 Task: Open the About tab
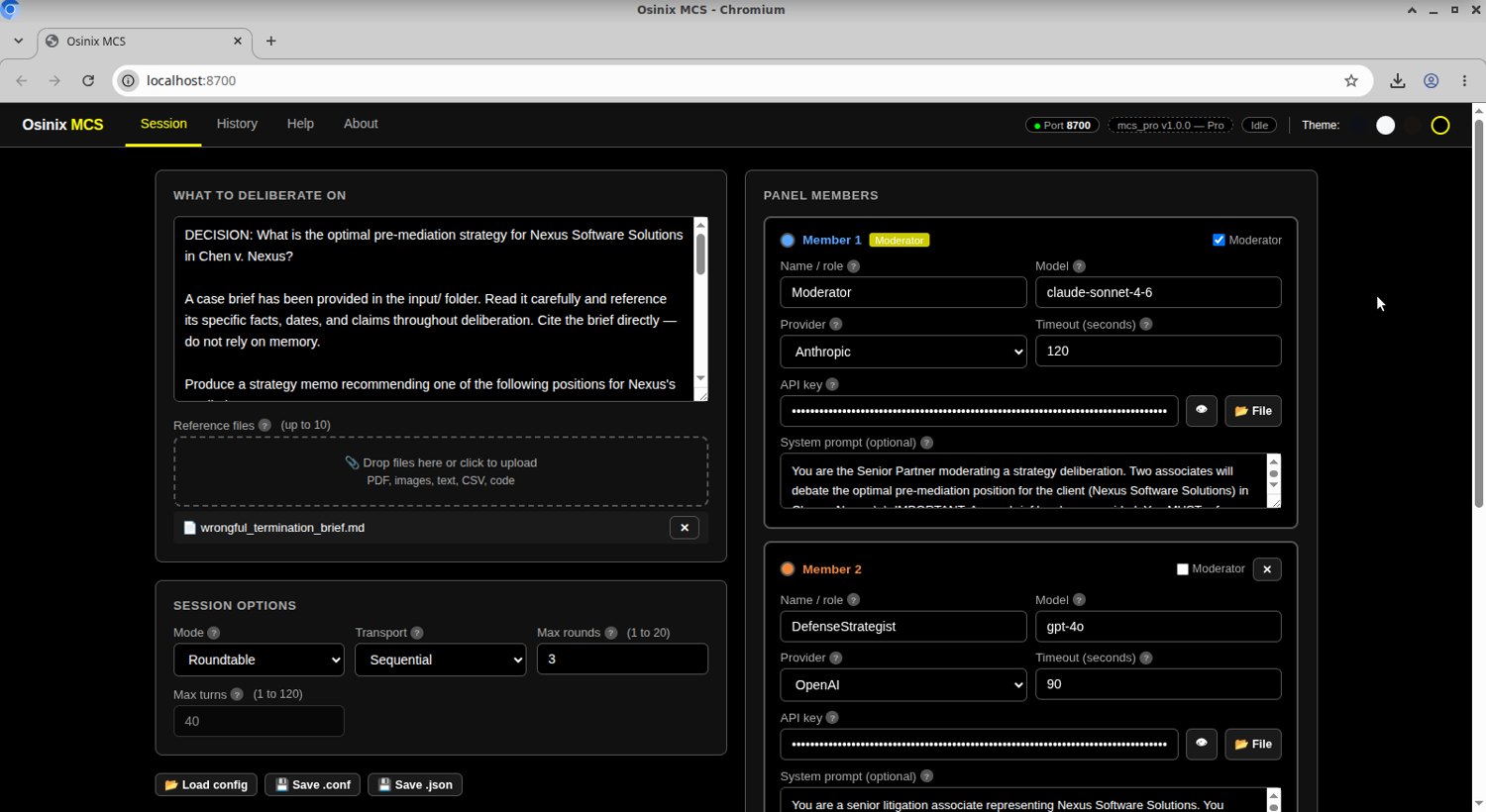click(x=361, y=124)
